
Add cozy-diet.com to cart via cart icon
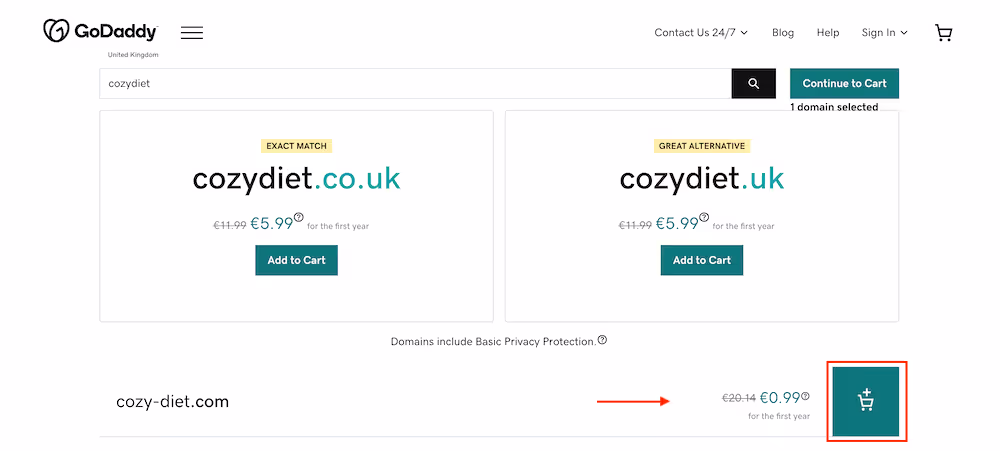(865, 401)
